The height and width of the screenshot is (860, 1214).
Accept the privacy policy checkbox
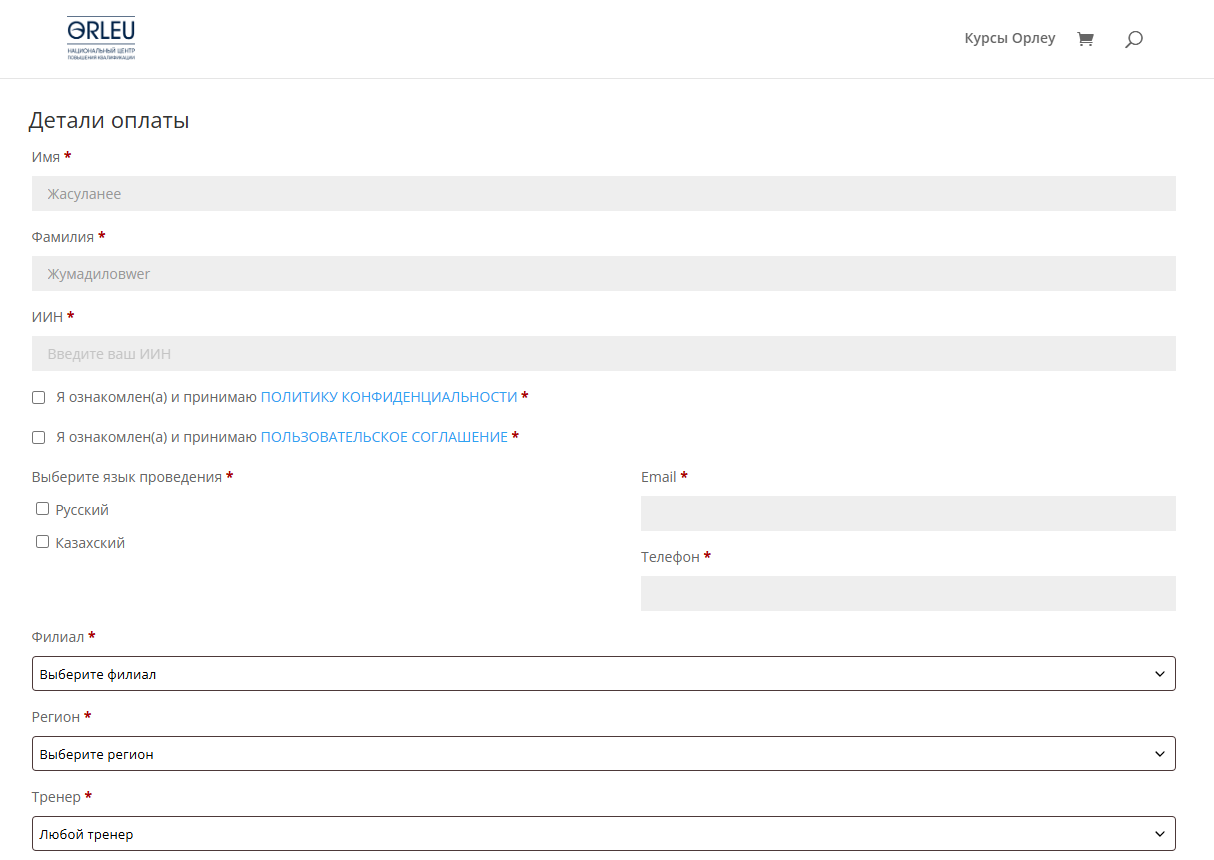39,397
